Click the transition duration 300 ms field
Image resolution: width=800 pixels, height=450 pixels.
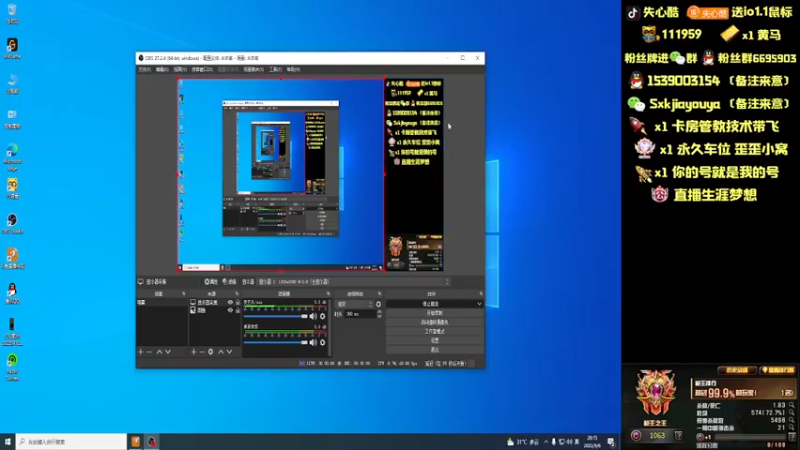[360, 314]
